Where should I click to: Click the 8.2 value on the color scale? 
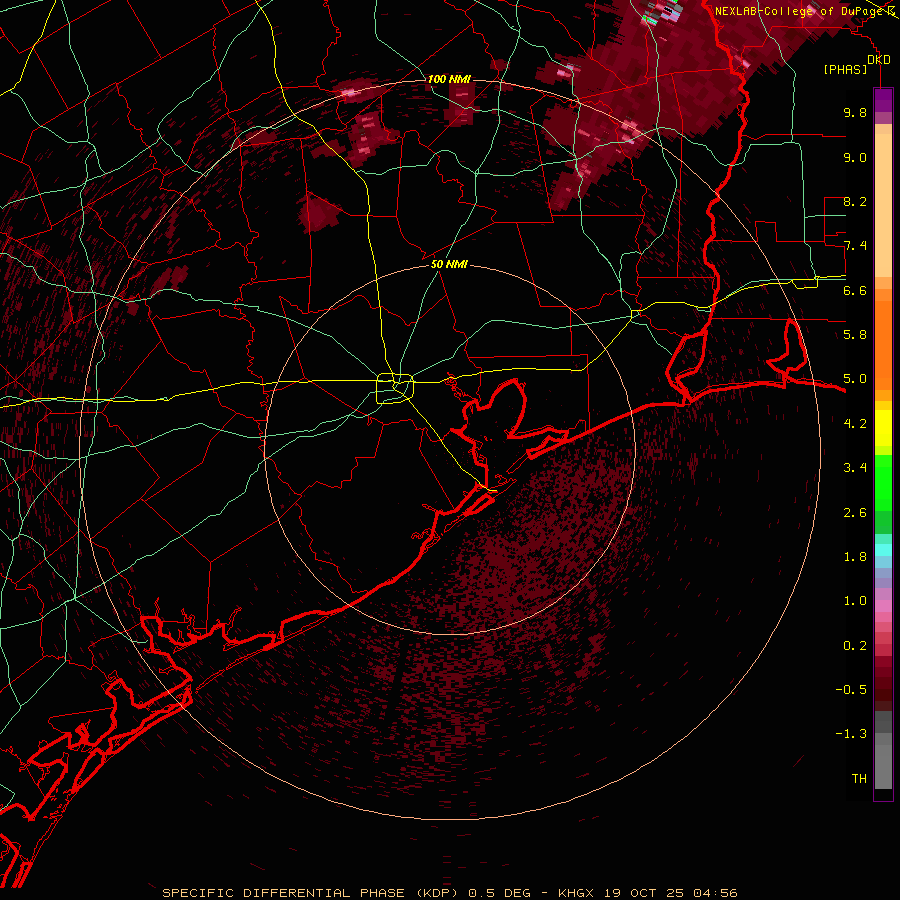tap(855, 201)
